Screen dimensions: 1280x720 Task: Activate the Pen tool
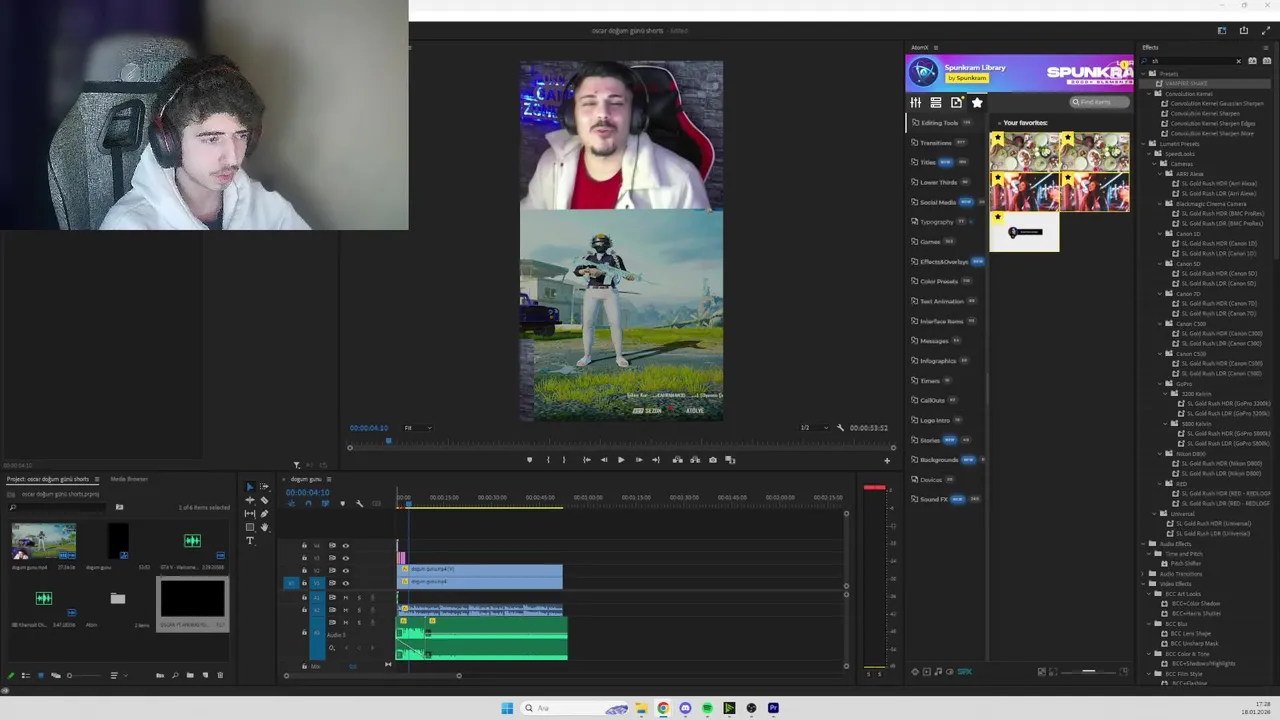click(x=264, y=514)
